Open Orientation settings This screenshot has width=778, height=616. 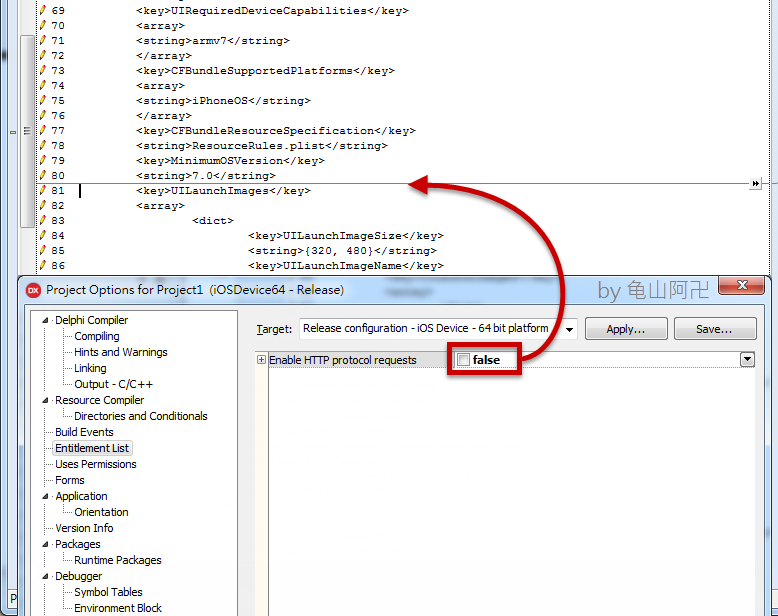(x=101, y=512)
